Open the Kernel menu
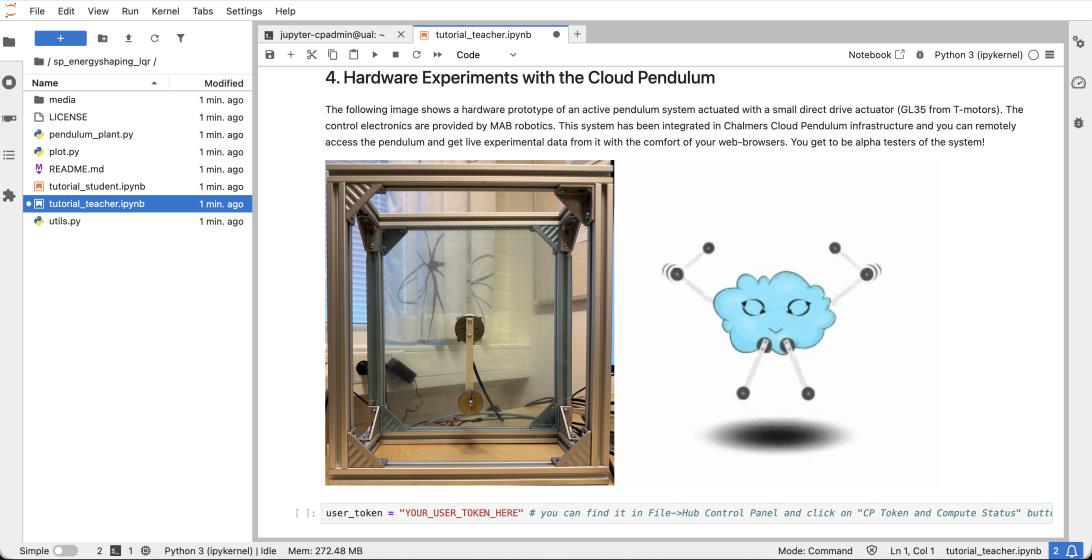1092x560 pixels. point(166,11)
